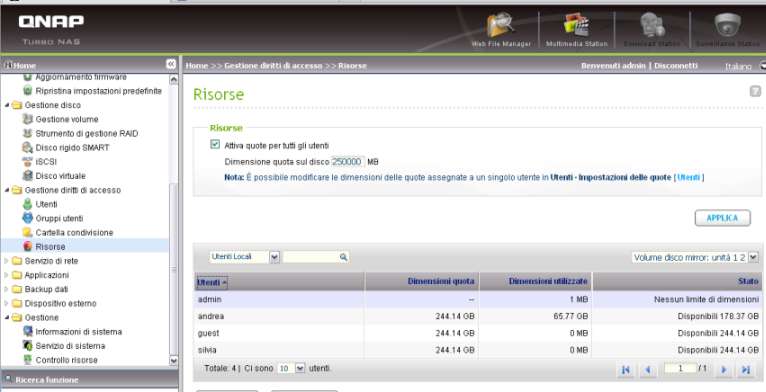Toggle 'Attiva quote per tutti gli utenti' checkbox
The width and height of the screenshot is (766, 392).
pyautogui.click(x=215, y=144)
